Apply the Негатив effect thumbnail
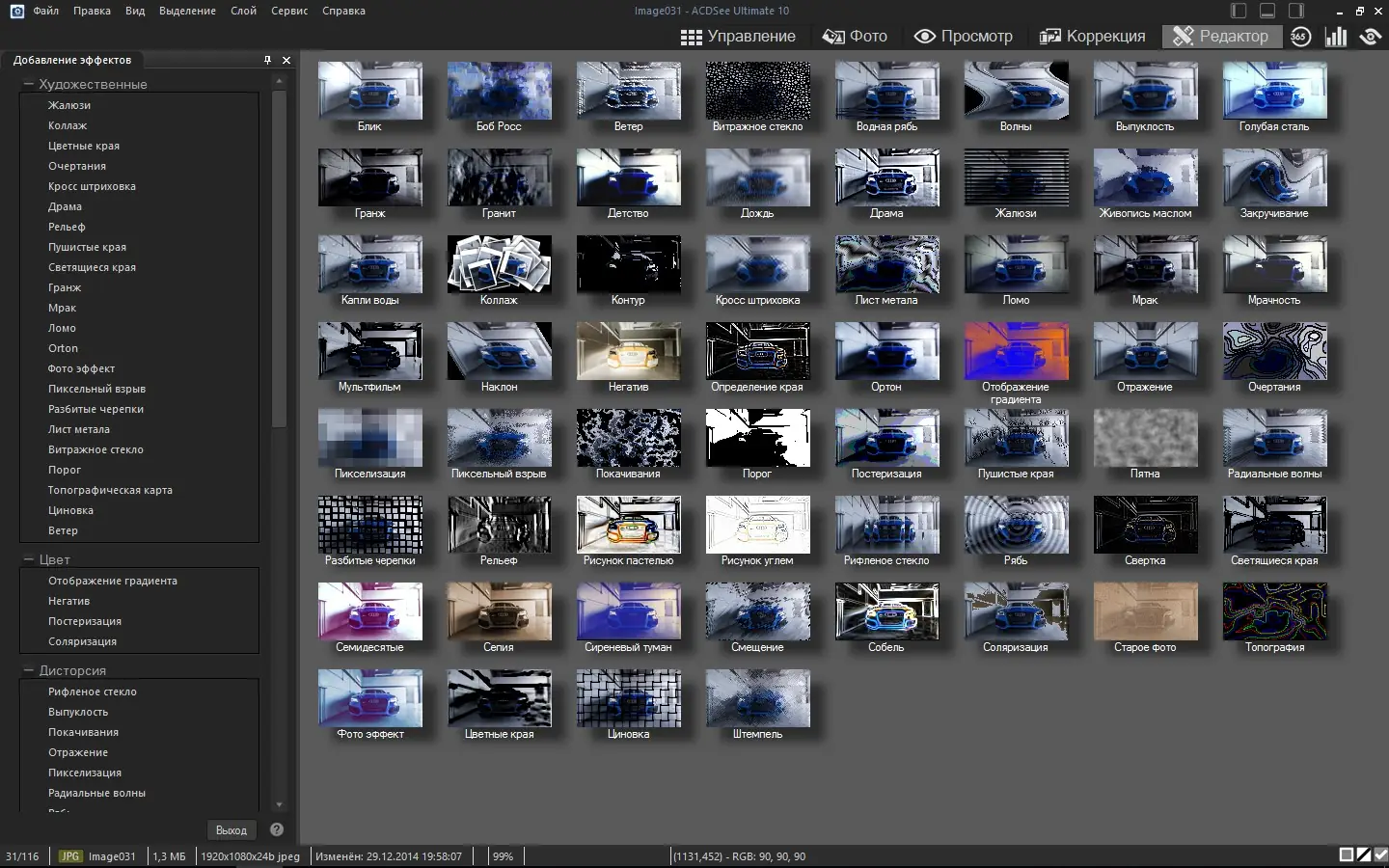The height and width of the screenshot is (868, 1389). (628, 351)
